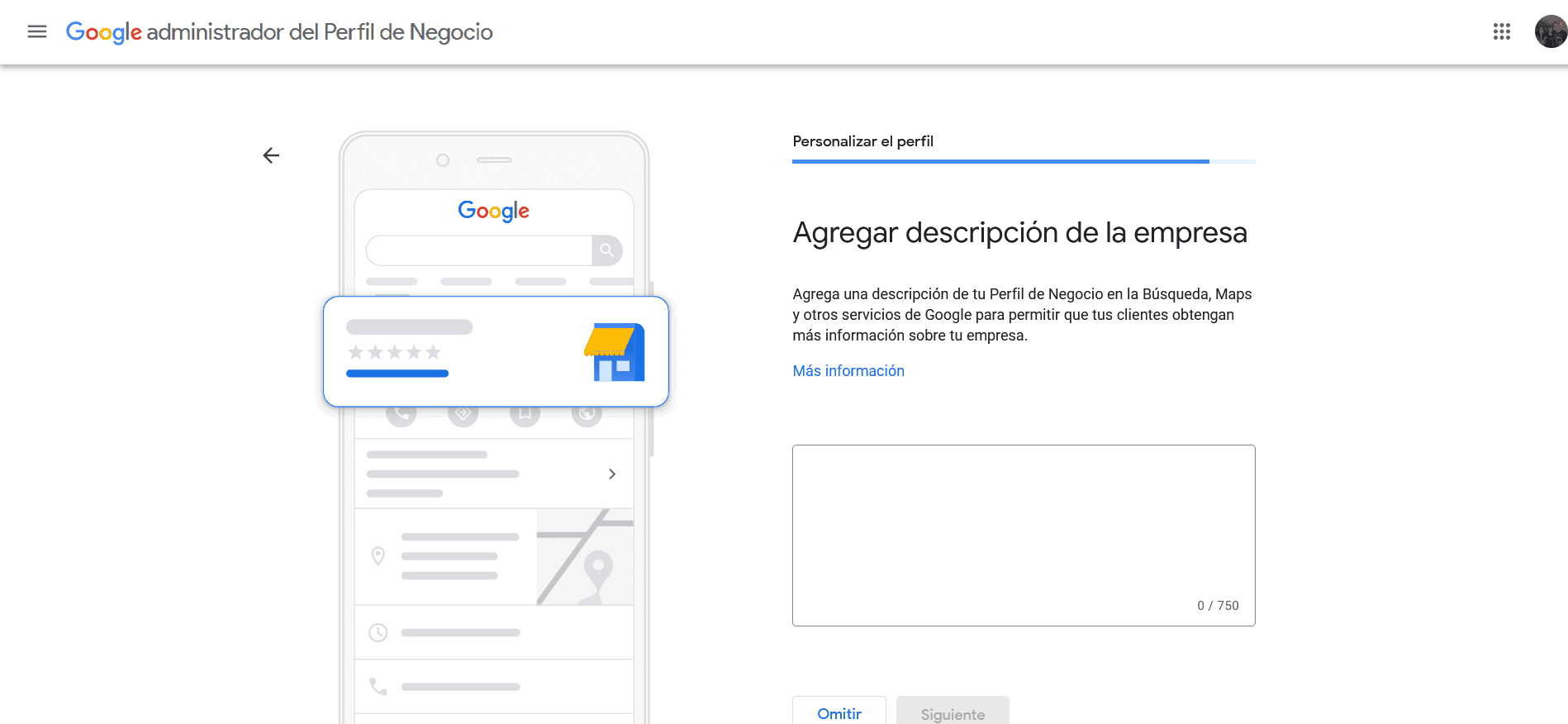This screenshot has width=1568, height=724.
Task: Focus the business description text area
Action: [x=1024, y=536]
